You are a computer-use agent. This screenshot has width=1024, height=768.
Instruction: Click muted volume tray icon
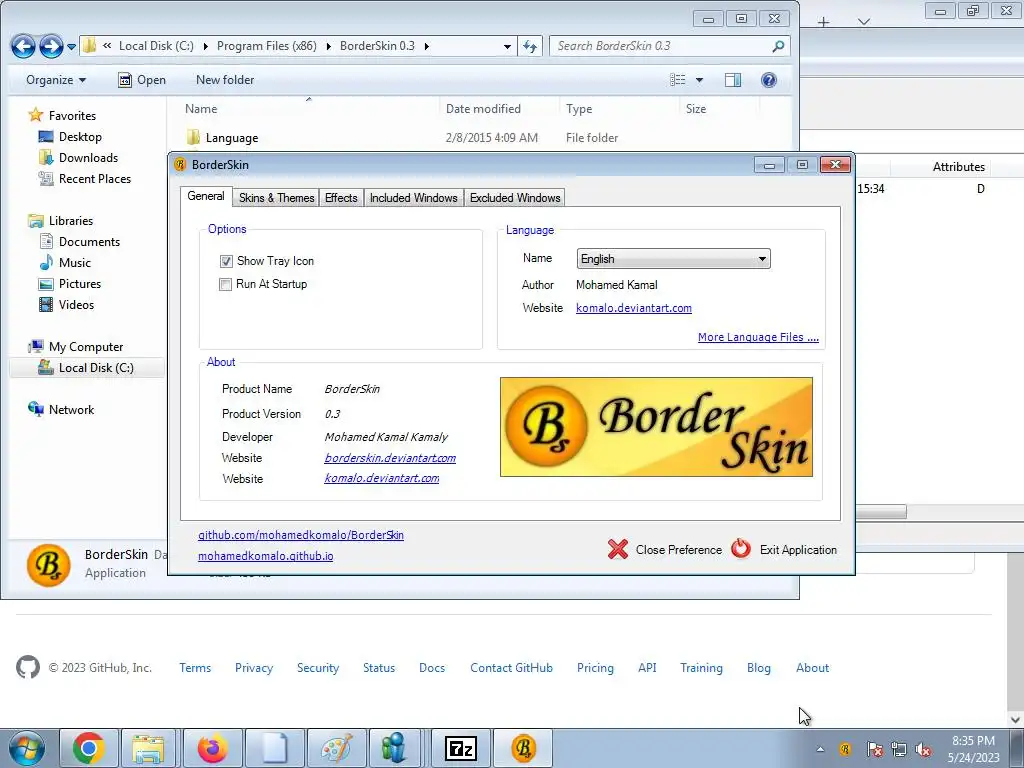[x=923, y=749]
